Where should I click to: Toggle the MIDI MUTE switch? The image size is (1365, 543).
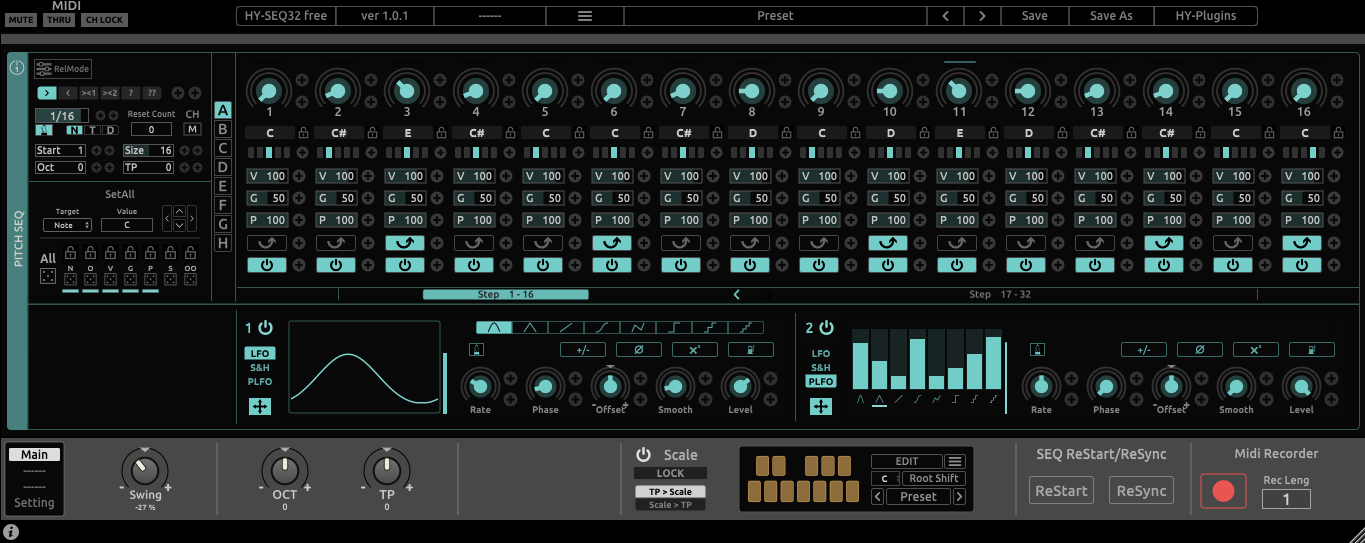(x=20, y=19)
